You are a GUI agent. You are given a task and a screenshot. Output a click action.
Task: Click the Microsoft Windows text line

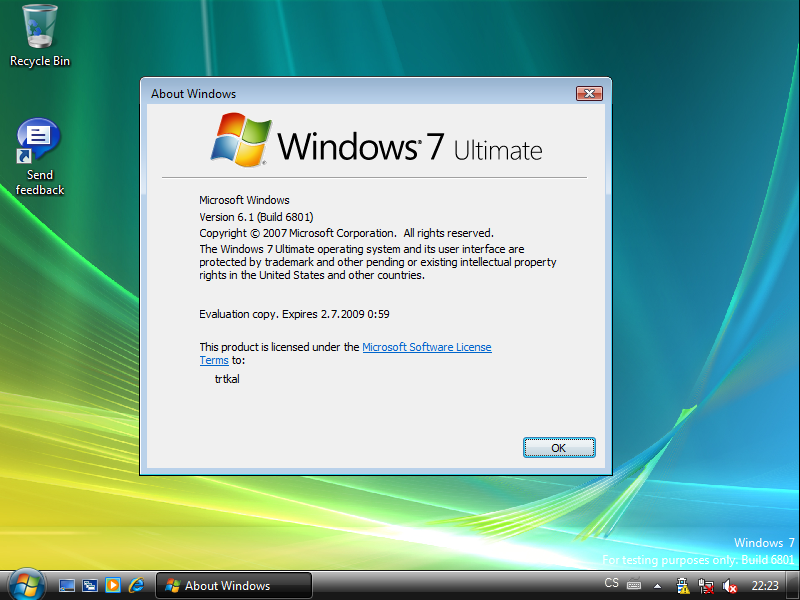tap(244, 200)
